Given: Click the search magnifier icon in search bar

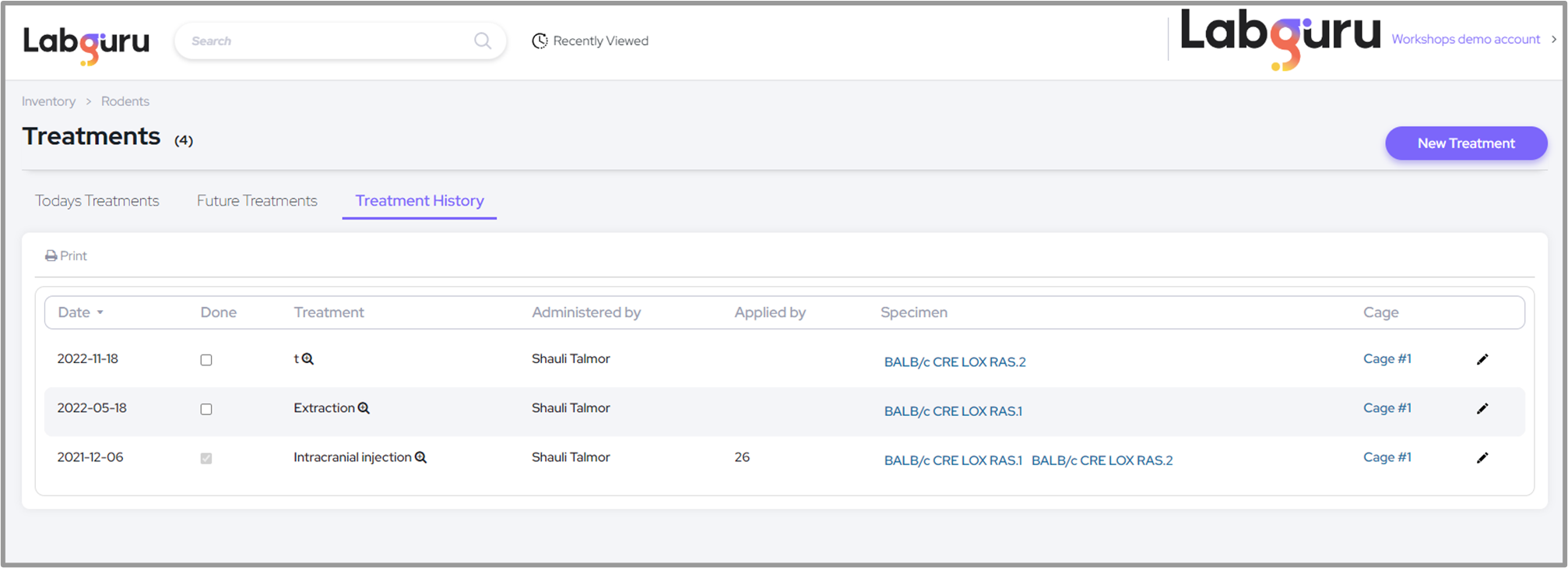Looking at the screenshot, I should [483, 41].
